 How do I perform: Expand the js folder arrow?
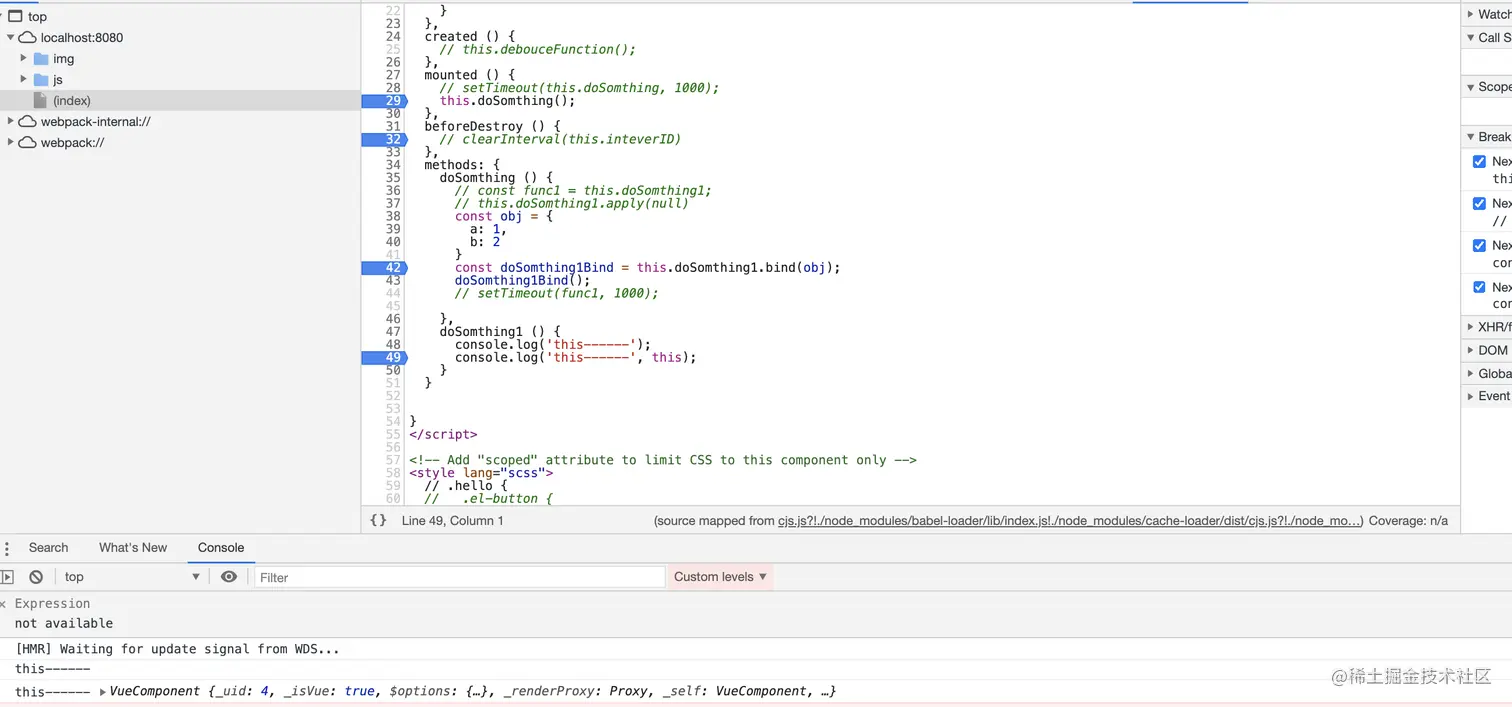coord(24,80)
